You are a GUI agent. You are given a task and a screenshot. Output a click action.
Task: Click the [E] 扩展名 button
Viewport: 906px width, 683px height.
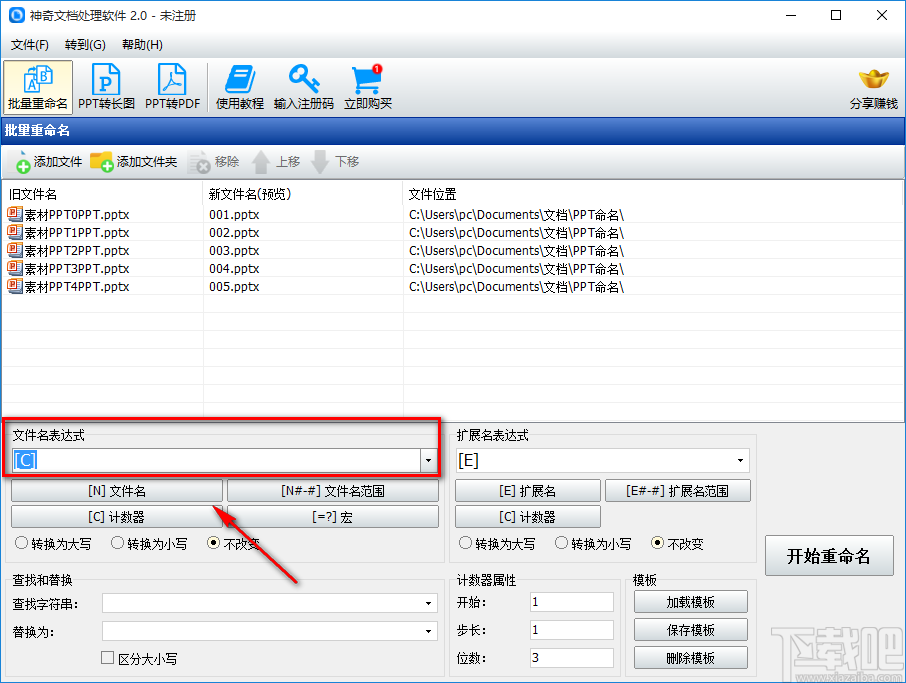click(528, 491)
